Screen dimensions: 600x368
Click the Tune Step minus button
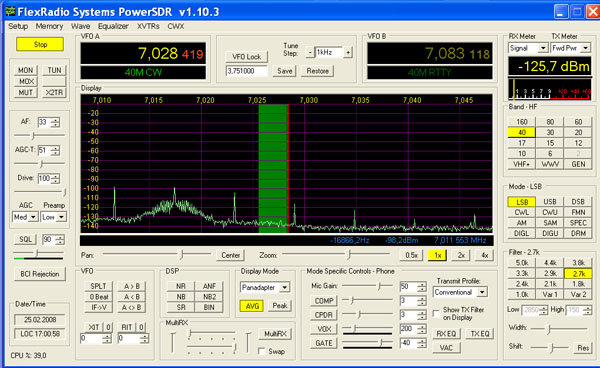tap(310, 52)
